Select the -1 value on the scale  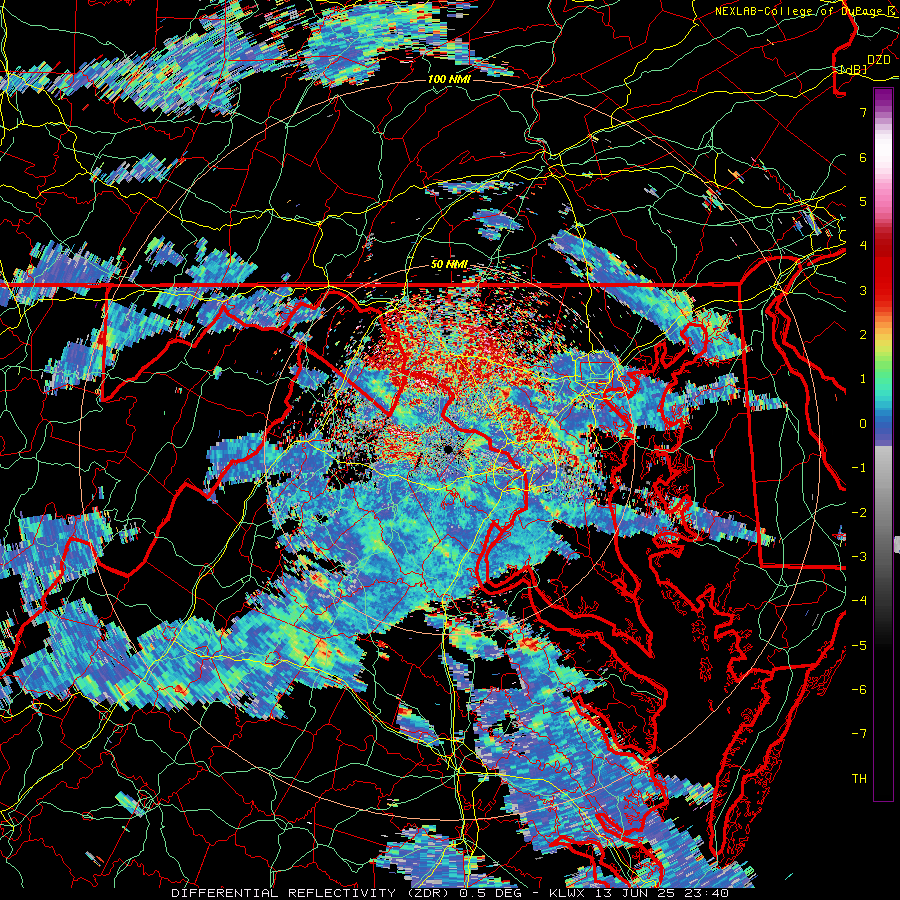859,468
